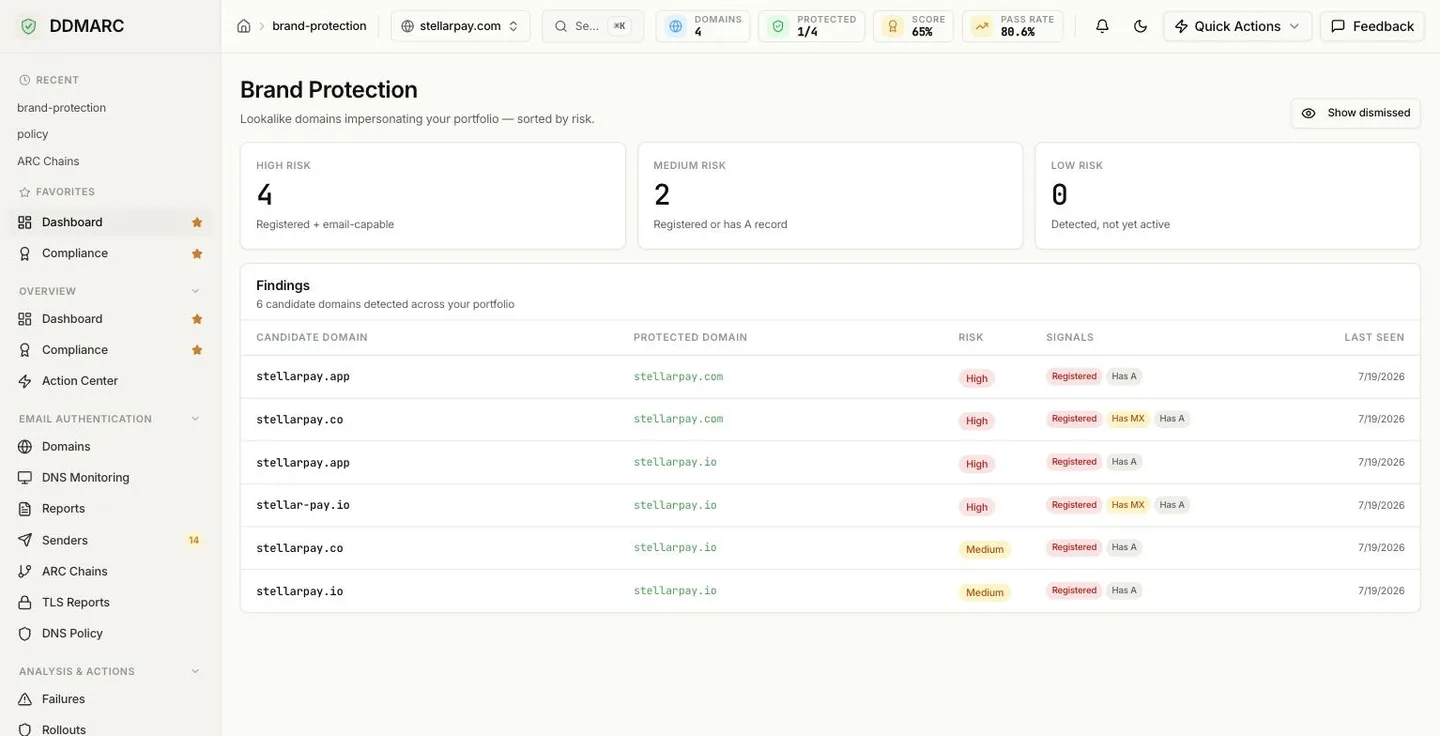This screenshot has height=736, width=1440.
Task: Click the Score 65% stat chip
Action: click(x=913, y=26)
